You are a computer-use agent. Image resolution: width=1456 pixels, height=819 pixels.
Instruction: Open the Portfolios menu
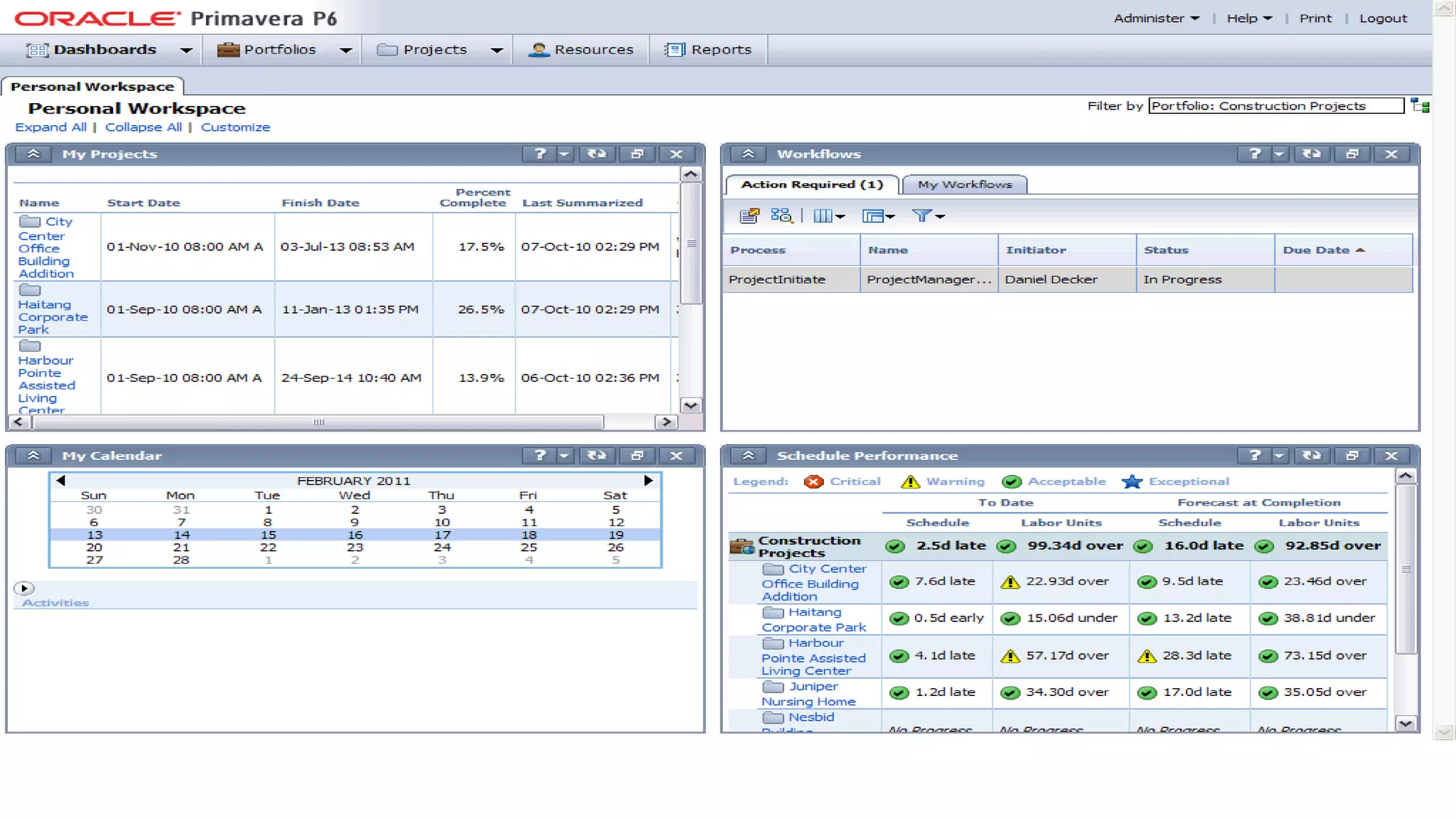pos(267,50)
